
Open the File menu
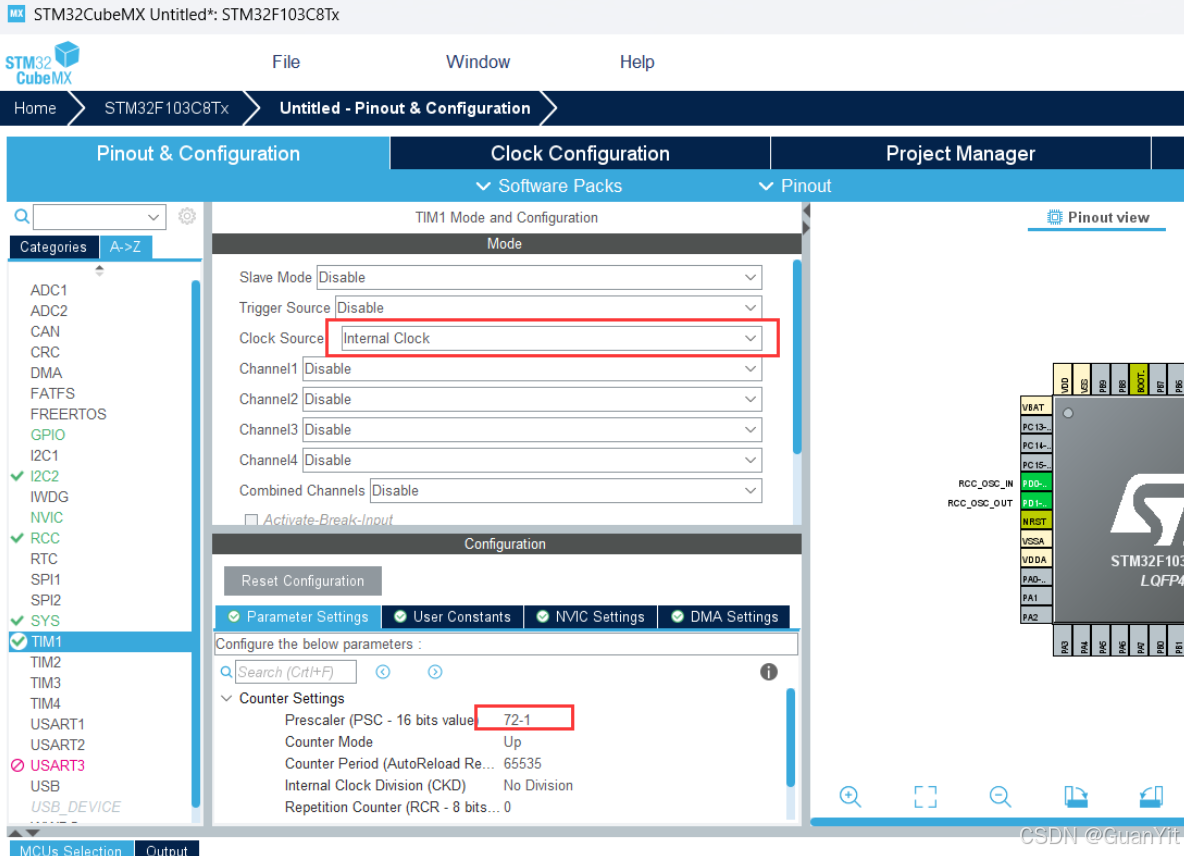point(286,62)
